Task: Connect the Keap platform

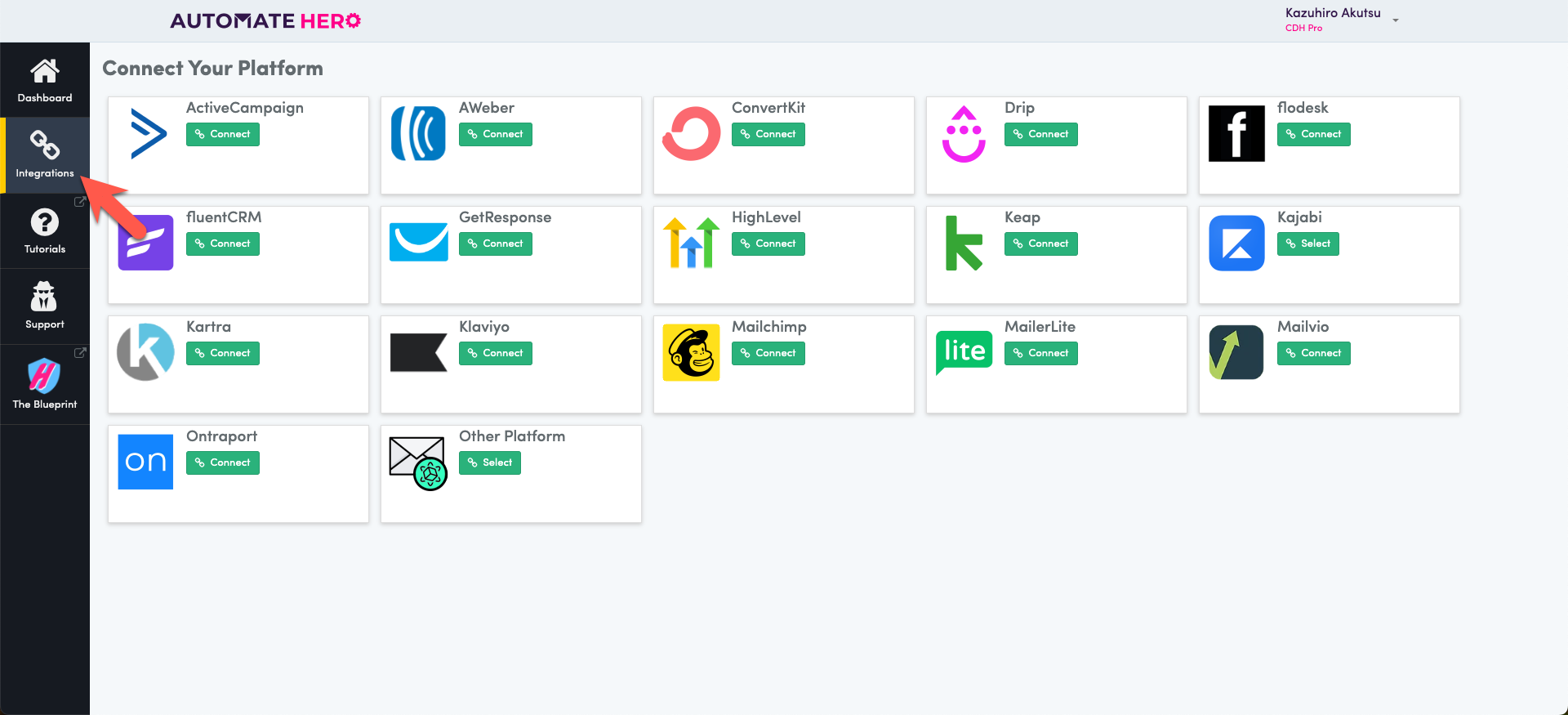Action: click(x=1041, y=244)
